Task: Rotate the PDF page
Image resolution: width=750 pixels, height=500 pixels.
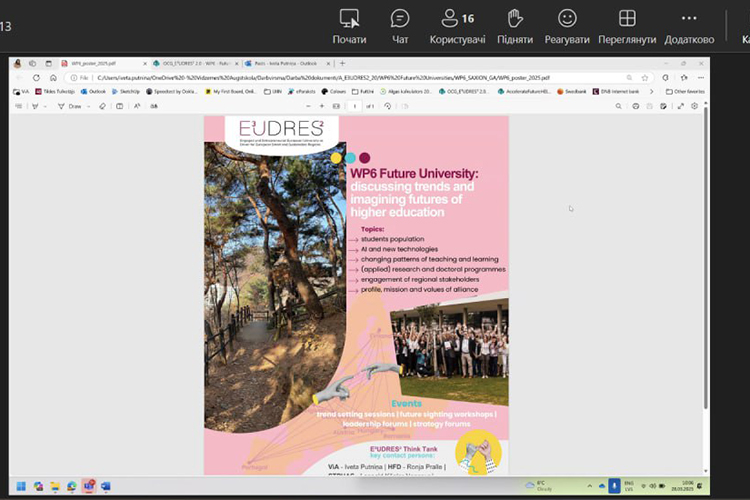Action: pyautogui.click(x=387, y=106)
